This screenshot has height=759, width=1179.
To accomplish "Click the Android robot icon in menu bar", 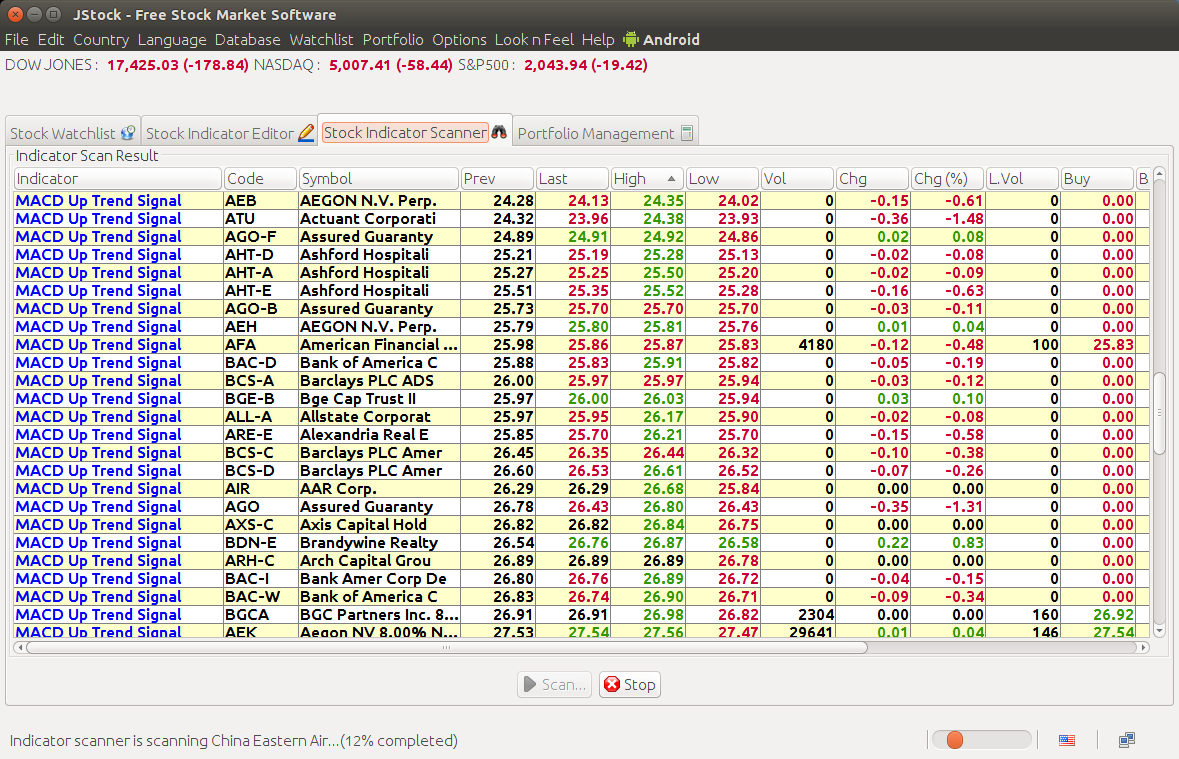I will [631, 39].
